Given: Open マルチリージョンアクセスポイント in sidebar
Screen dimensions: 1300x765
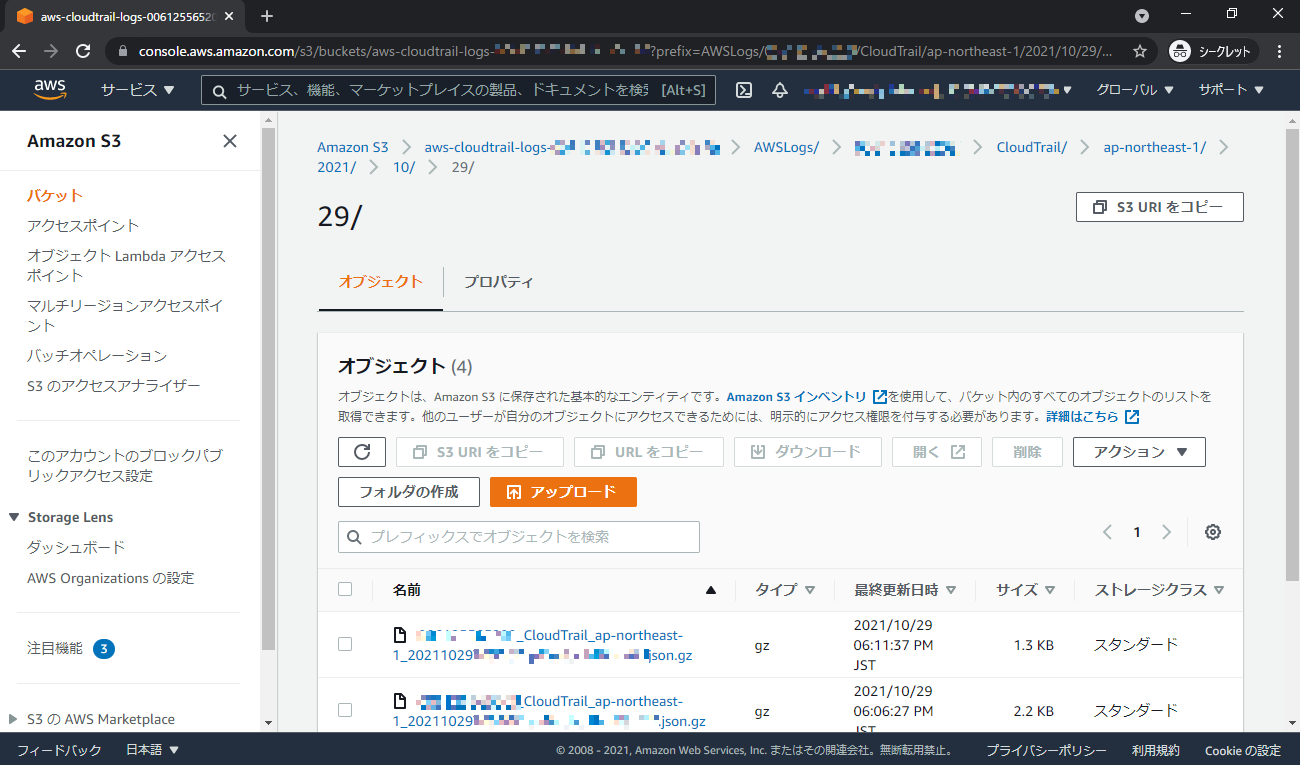Looking at the screenshot, I should tap(125, 316).
